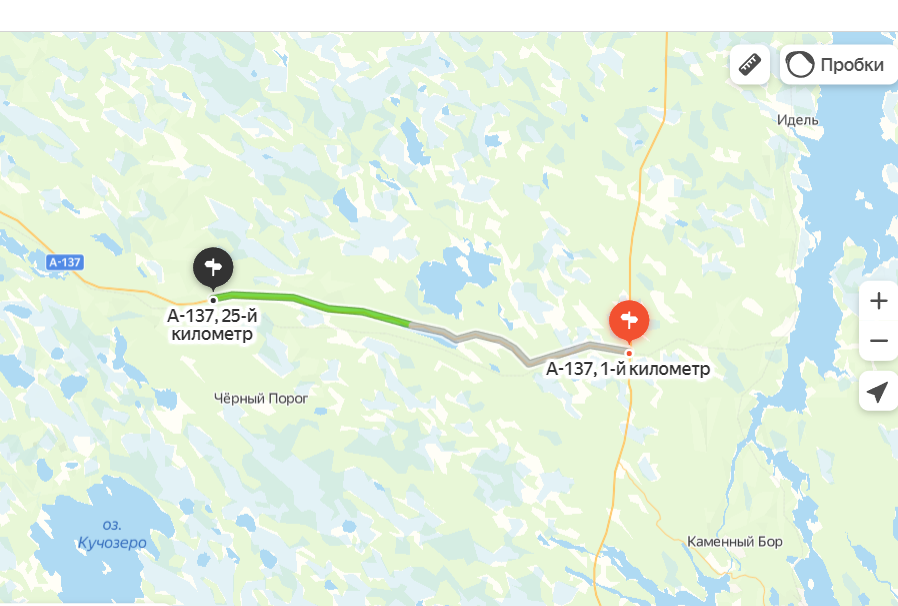Viewport: 898px width, 606px height.
Task: Click the traffic circle icon beside Пробки
Action: (x=799, y=65)
